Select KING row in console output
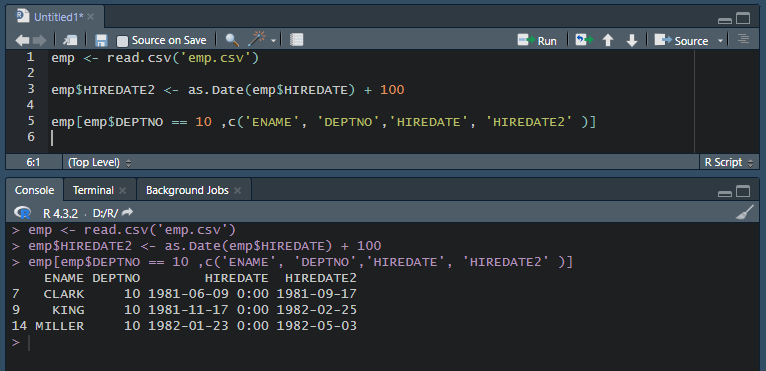The width and height of the screenshot is (766, 371). pos(185,310)
